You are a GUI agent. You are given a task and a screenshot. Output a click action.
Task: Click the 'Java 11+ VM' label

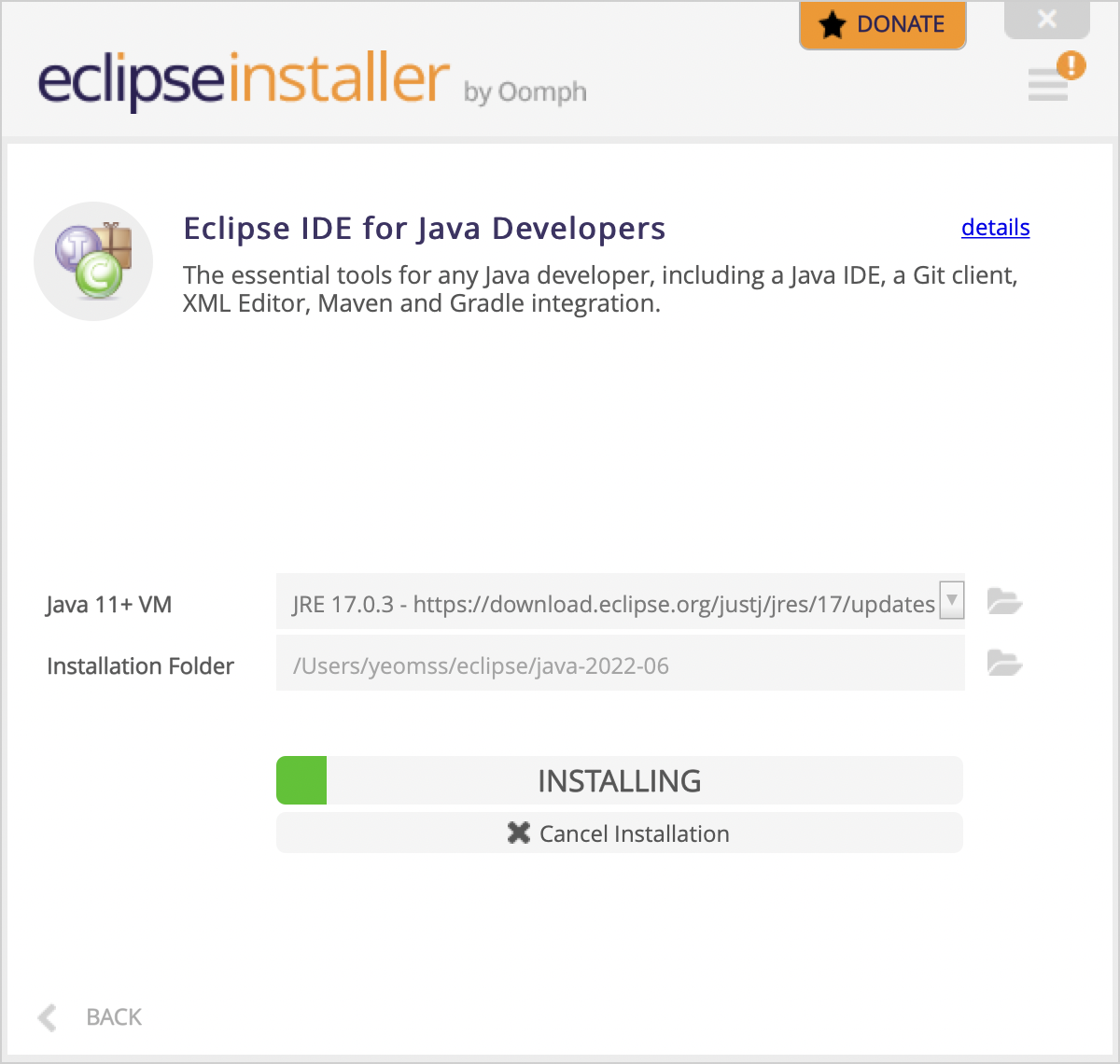(x=109, y=605)
